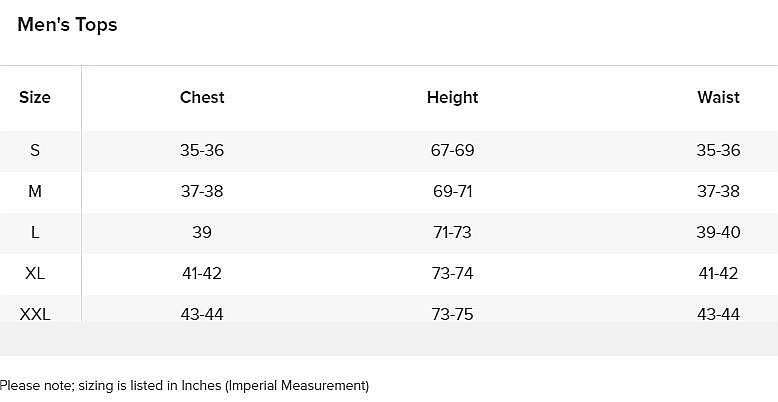Click height value 71-73
This screenshot has width=778, height=402.
(x=453, y=232)
